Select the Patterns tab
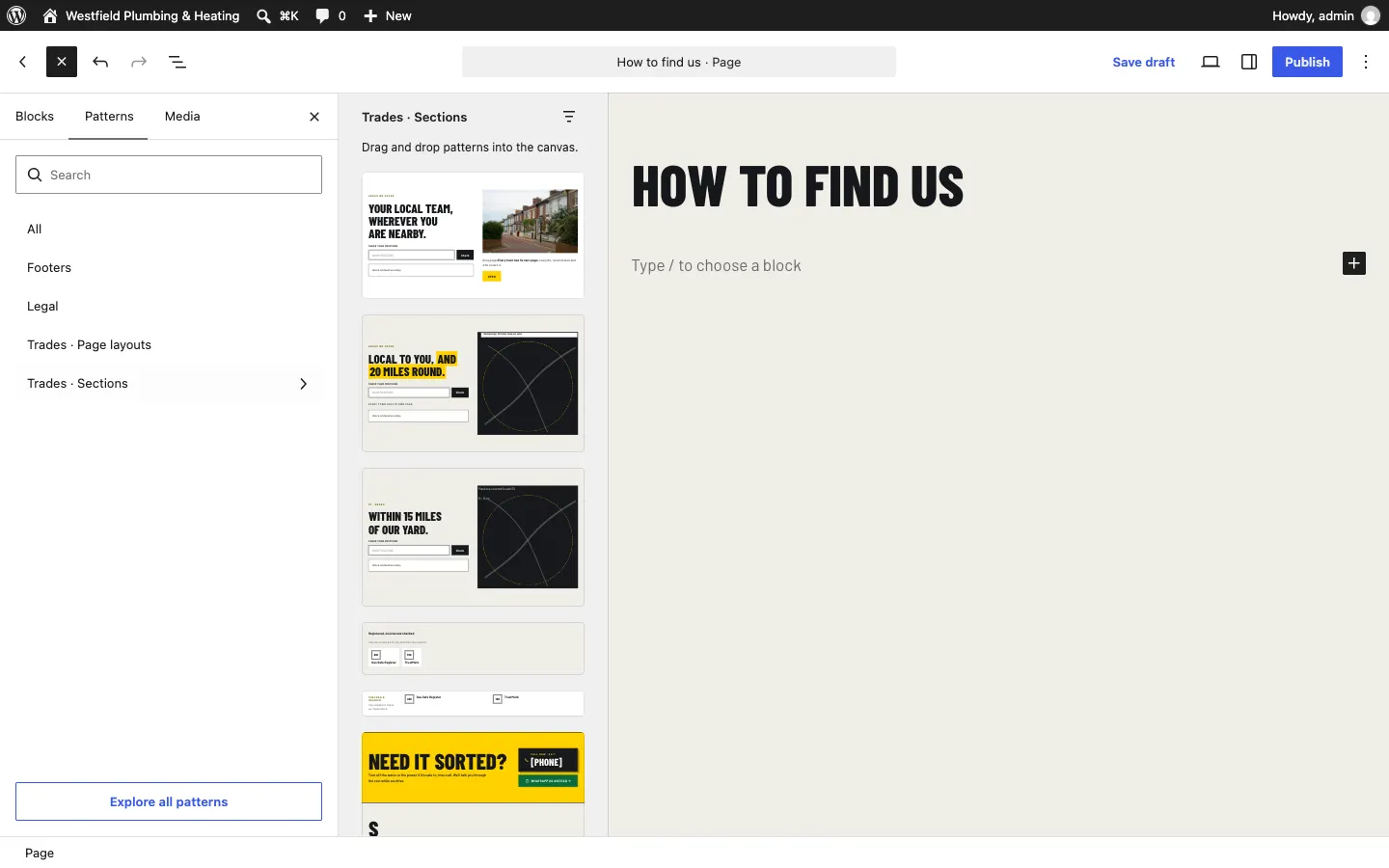 [109, 117]
